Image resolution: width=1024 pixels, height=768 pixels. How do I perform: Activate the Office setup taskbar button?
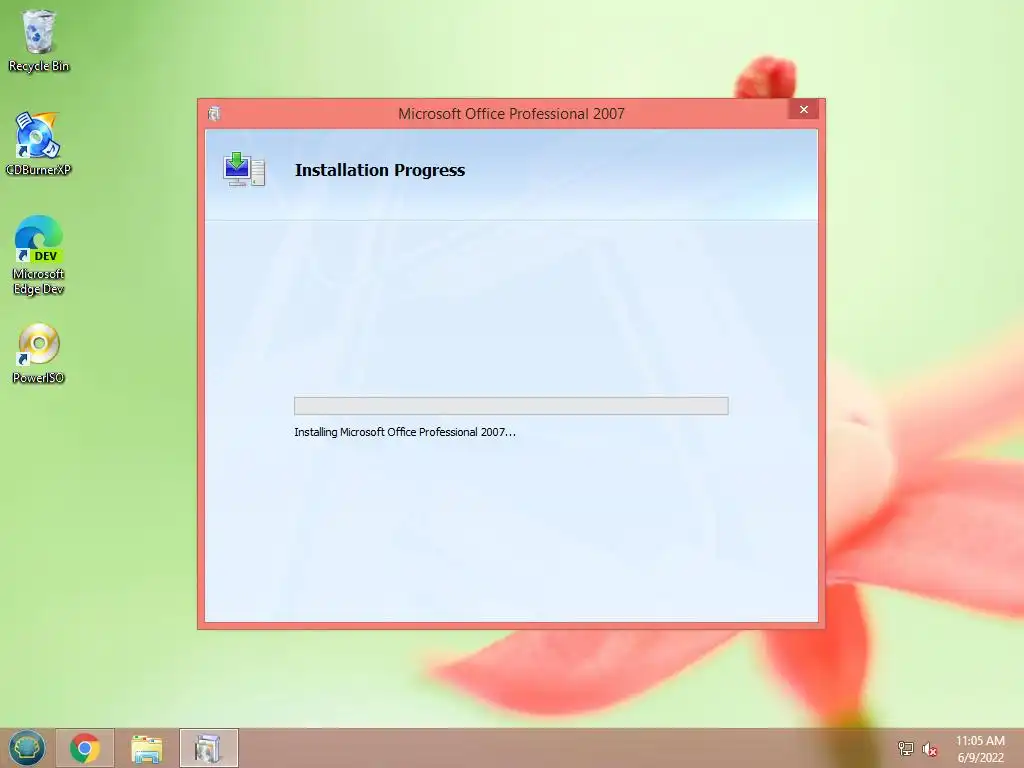coord(209,748)
